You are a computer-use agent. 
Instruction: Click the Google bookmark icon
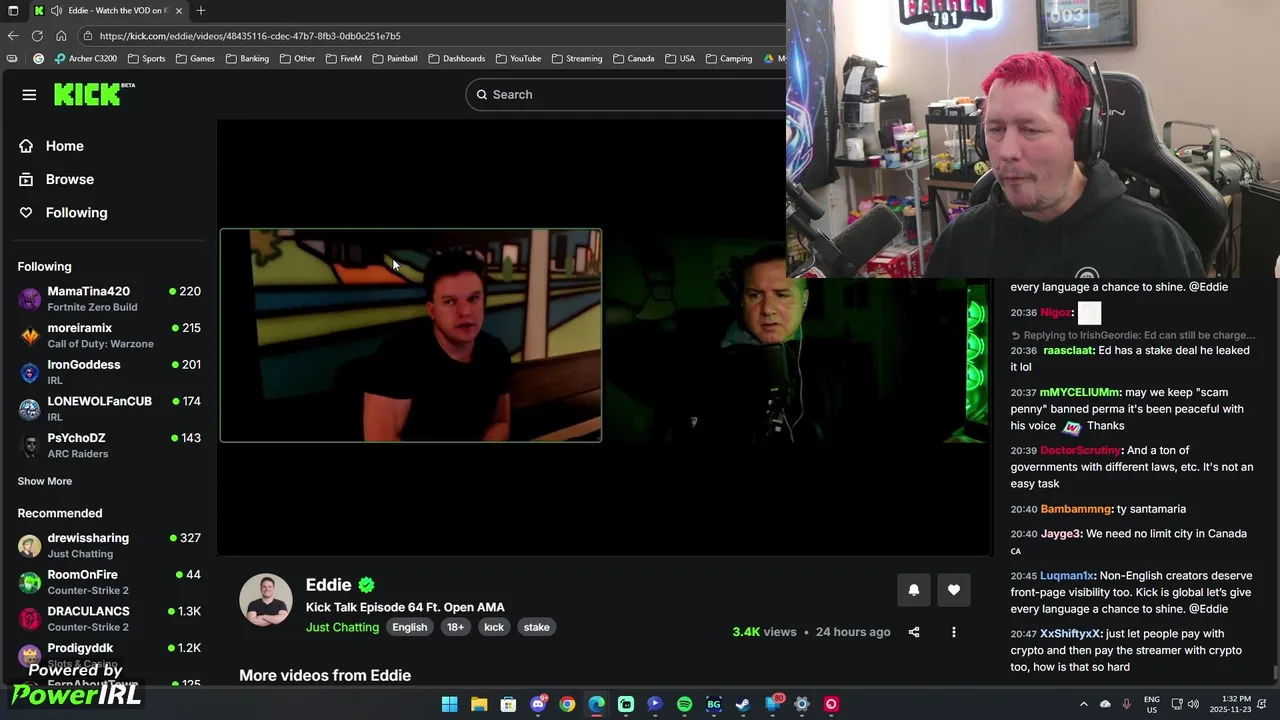coord(39,59)
